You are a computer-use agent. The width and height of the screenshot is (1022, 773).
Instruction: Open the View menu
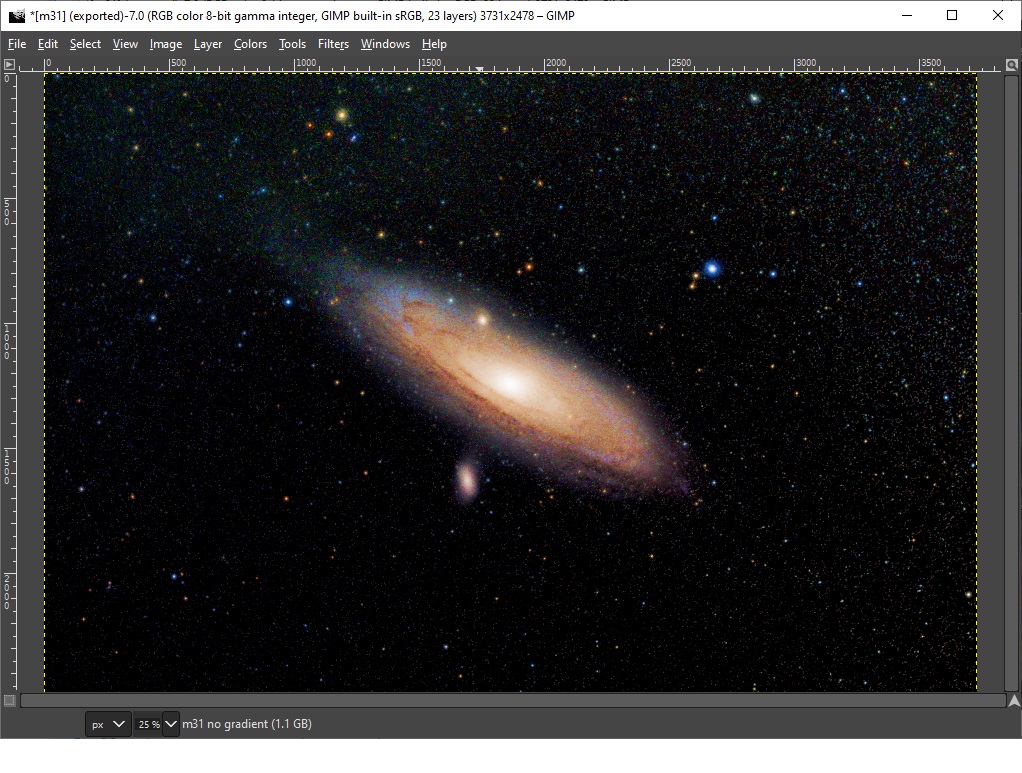tap(125, 44)
